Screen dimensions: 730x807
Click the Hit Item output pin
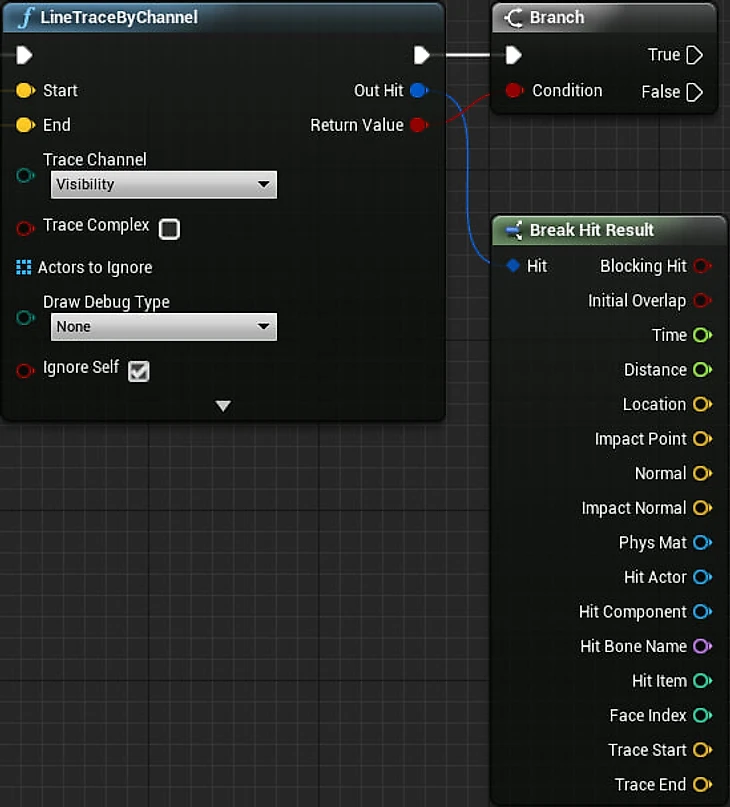pos(703,681)
